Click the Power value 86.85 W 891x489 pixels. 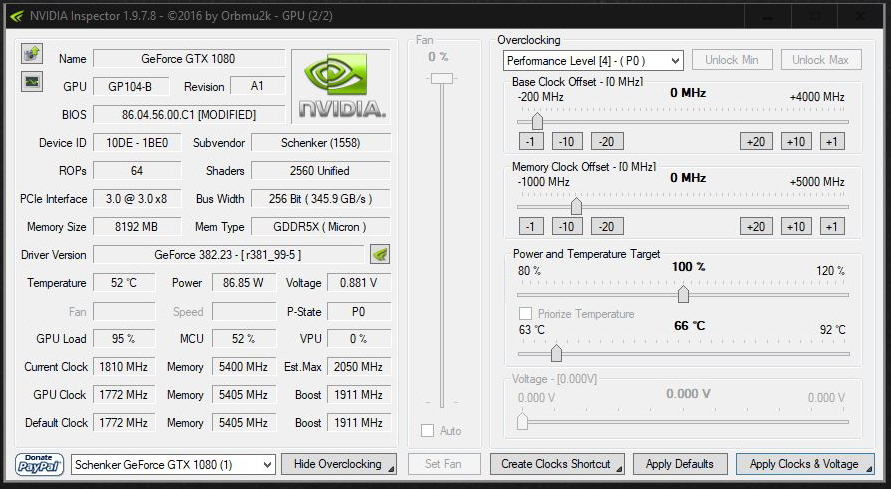(244, 283)
